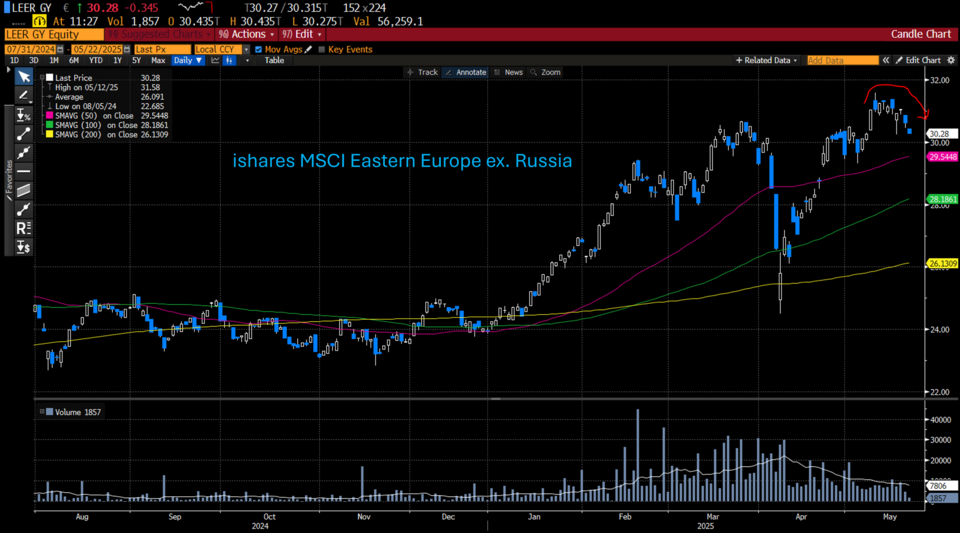The image size is (960, 533).
Task: Click the magenta SMAVG (50) swatch
Action: [50, 116]
